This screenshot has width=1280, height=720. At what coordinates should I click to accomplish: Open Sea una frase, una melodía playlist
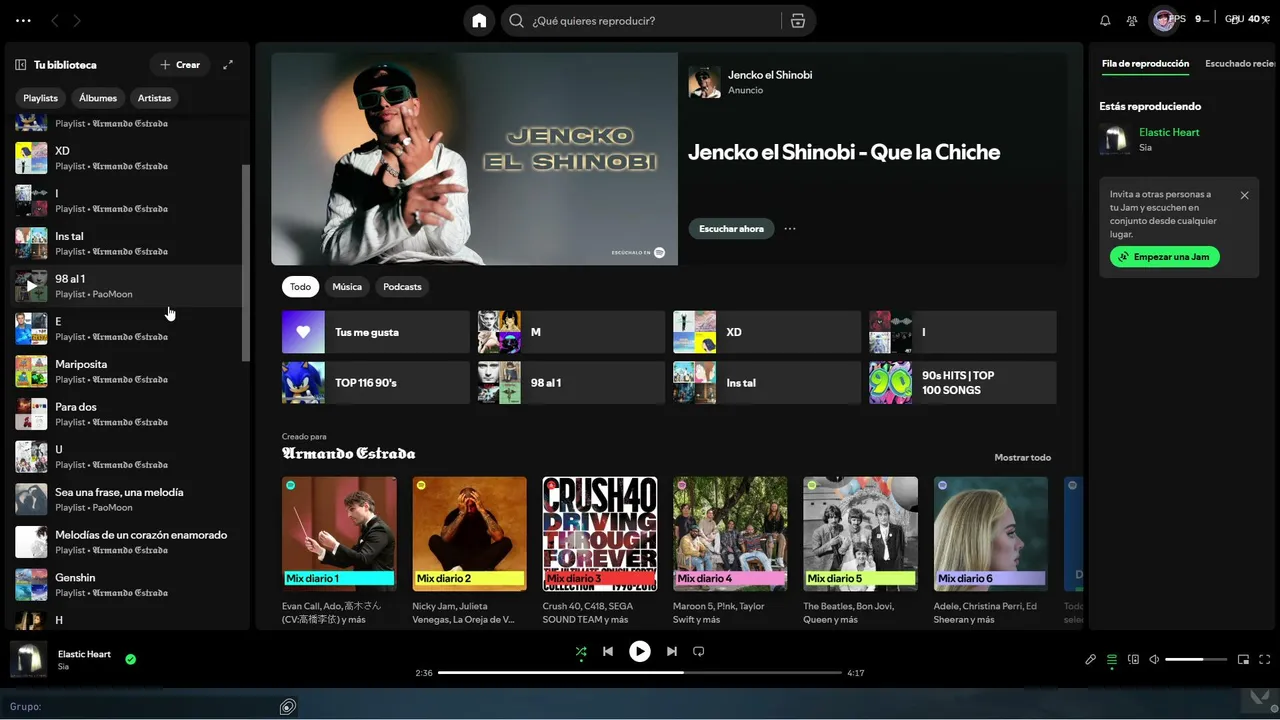[x=127, y=499]
